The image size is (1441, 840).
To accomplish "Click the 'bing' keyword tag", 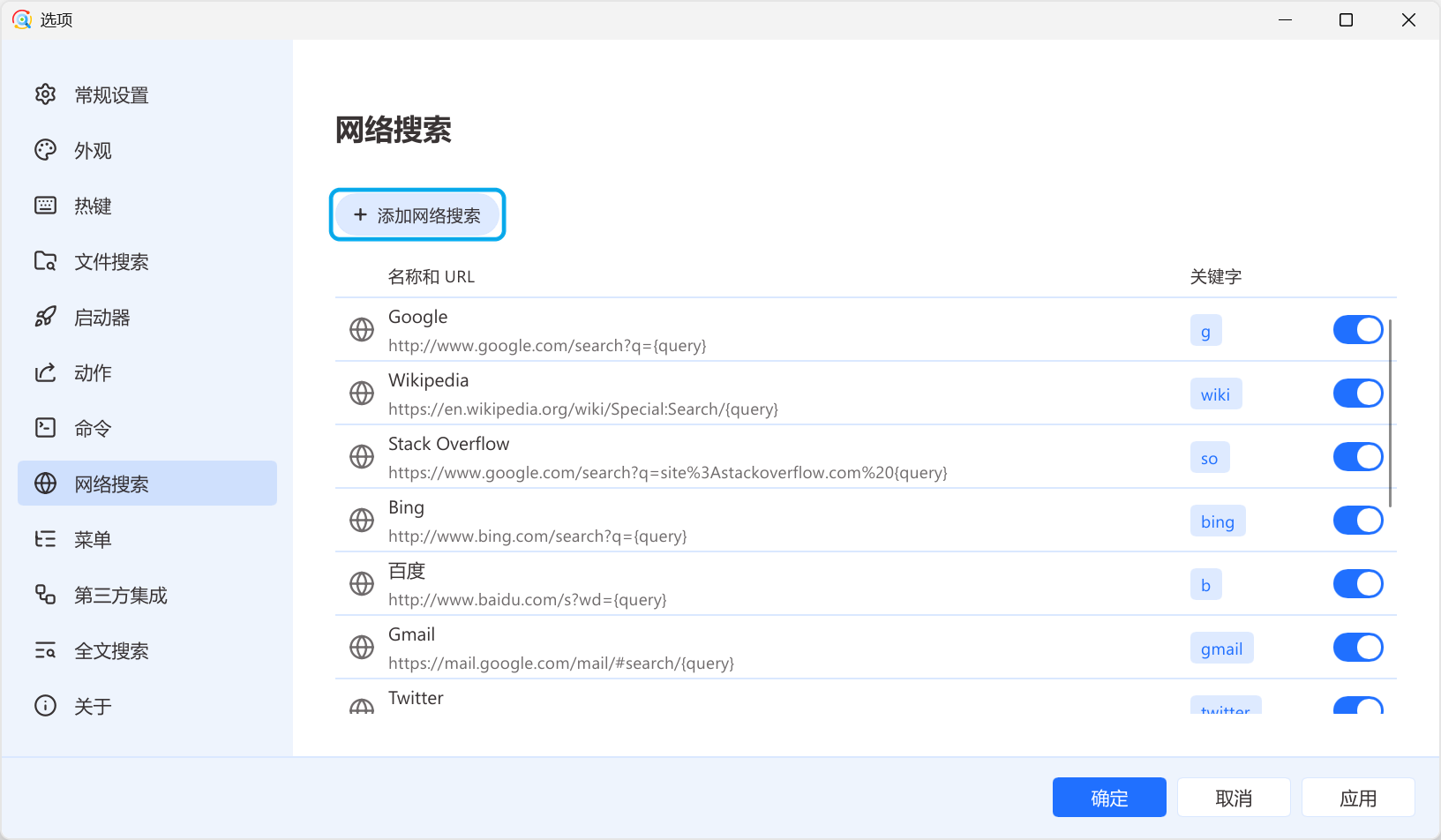I will (1218, 521).
